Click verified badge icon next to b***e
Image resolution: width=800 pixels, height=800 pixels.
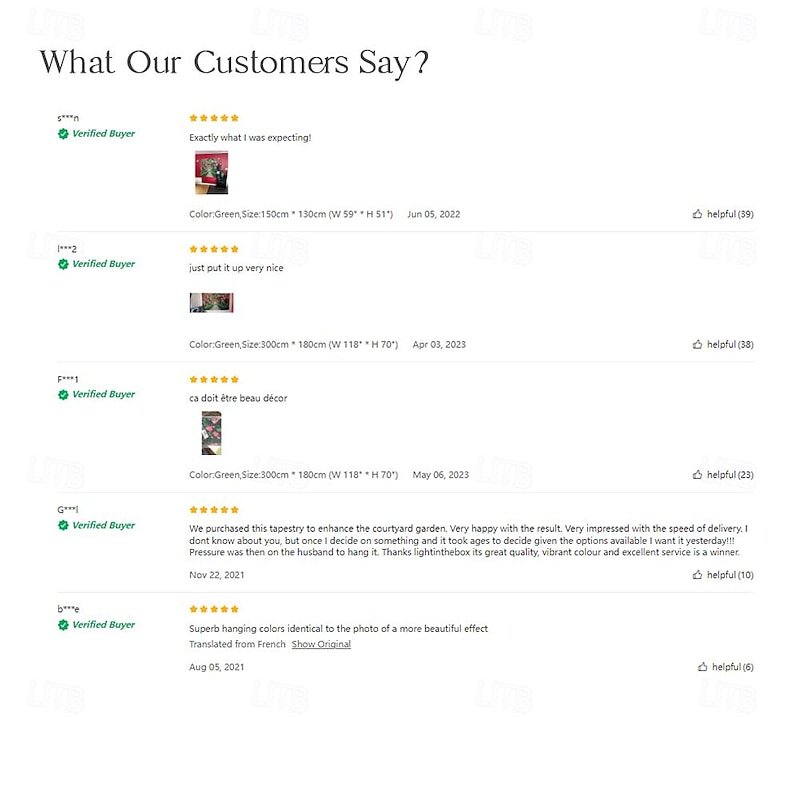pos(63,625)
